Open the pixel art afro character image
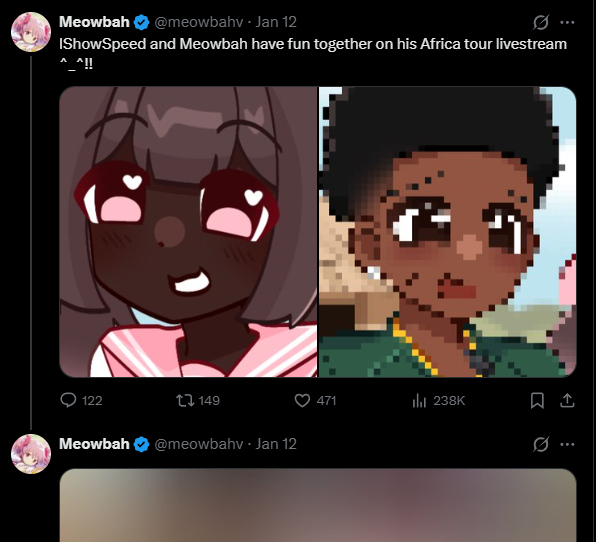The image size is (596, 542). pyautogui.click(x=447, y=232)
